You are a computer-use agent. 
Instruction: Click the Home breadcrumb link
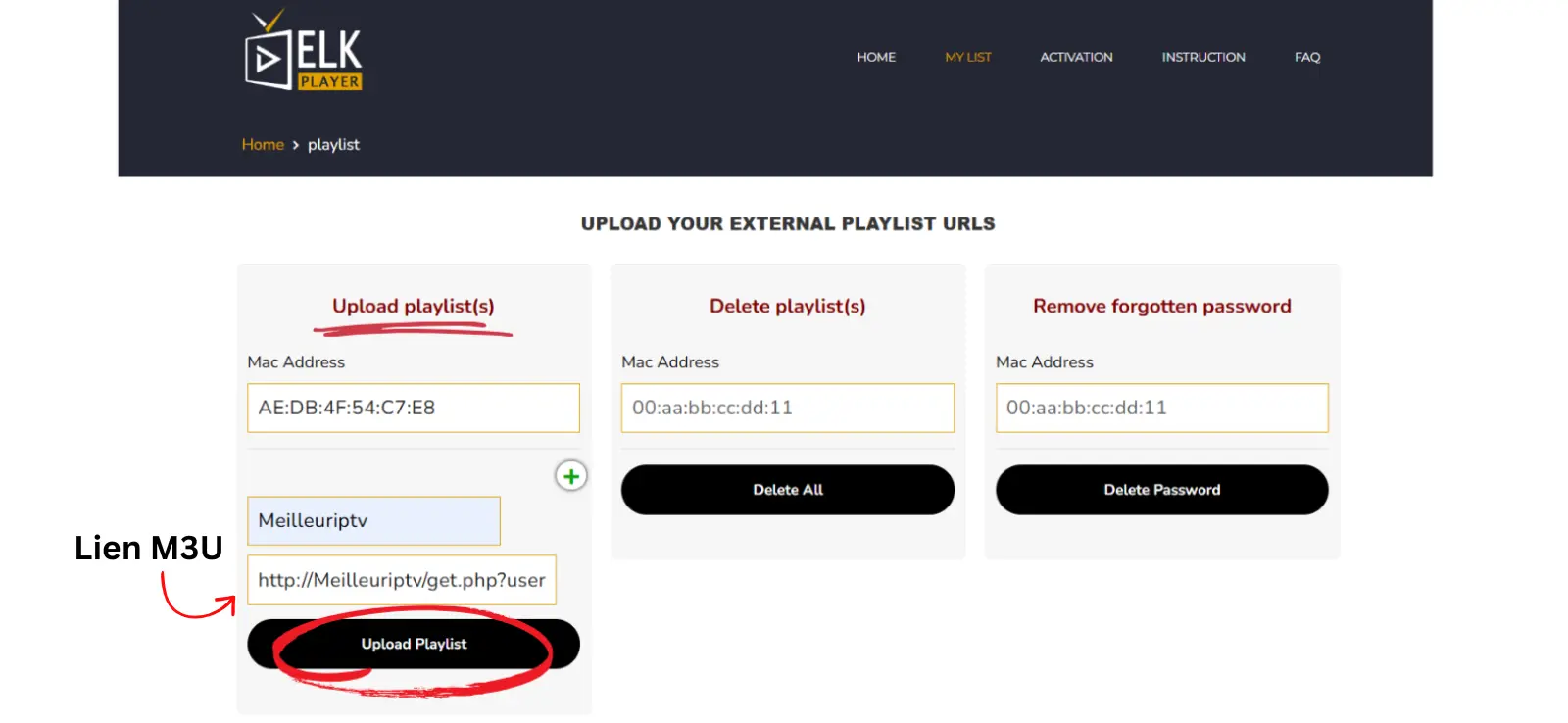click(x=263, y=144)
